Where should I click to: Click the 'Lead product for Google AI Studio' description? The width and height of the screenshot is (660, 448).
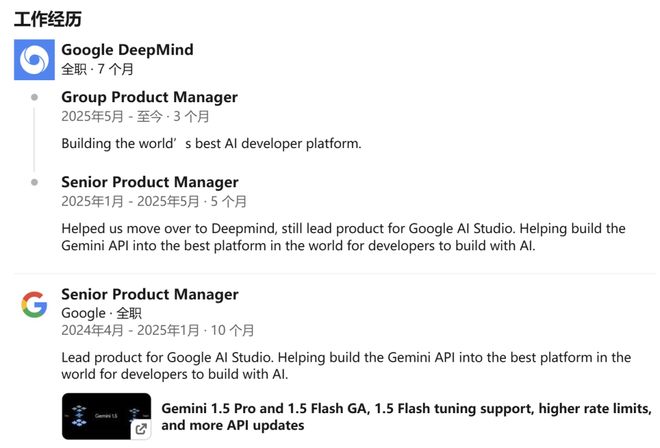click(346, 366)
